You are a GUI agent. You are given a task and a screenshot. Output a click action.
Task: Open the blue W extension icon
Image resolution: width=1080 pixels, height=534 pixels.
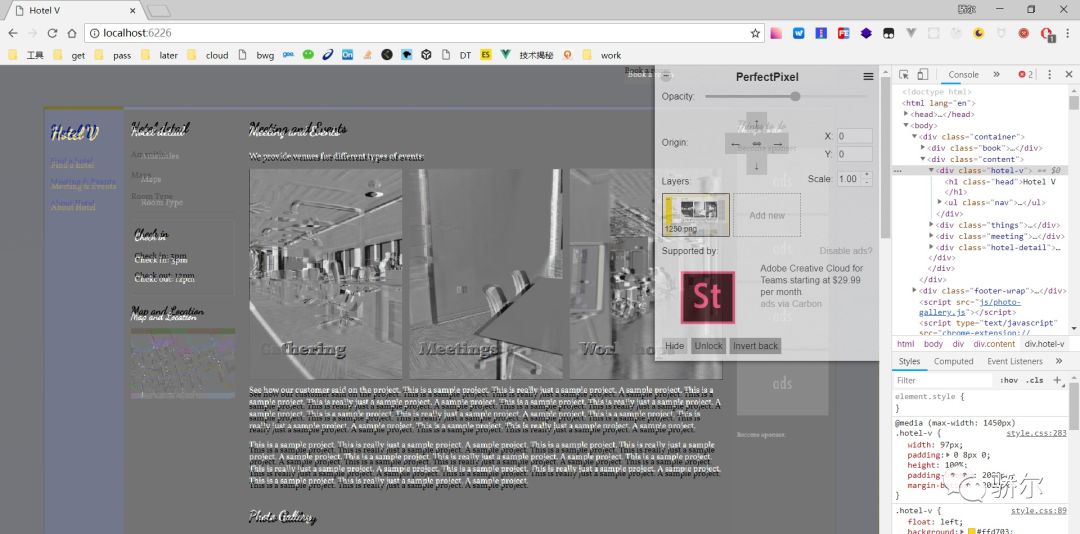798,33
